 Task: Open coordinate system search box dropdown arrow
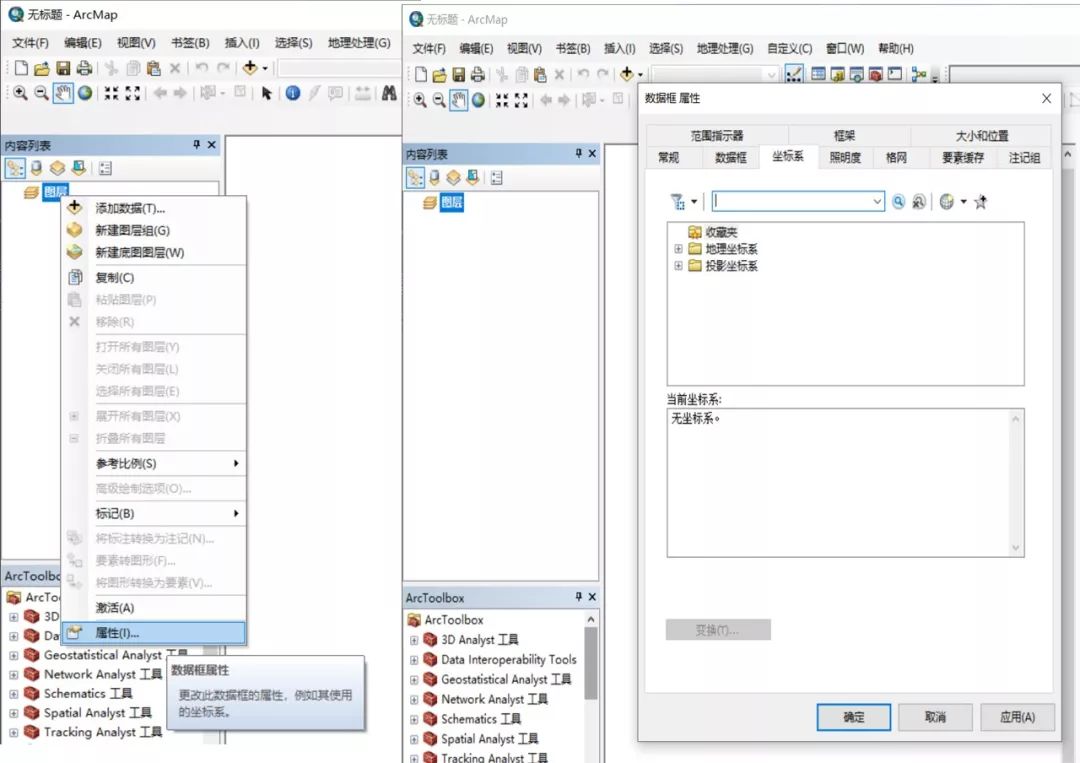877,201
